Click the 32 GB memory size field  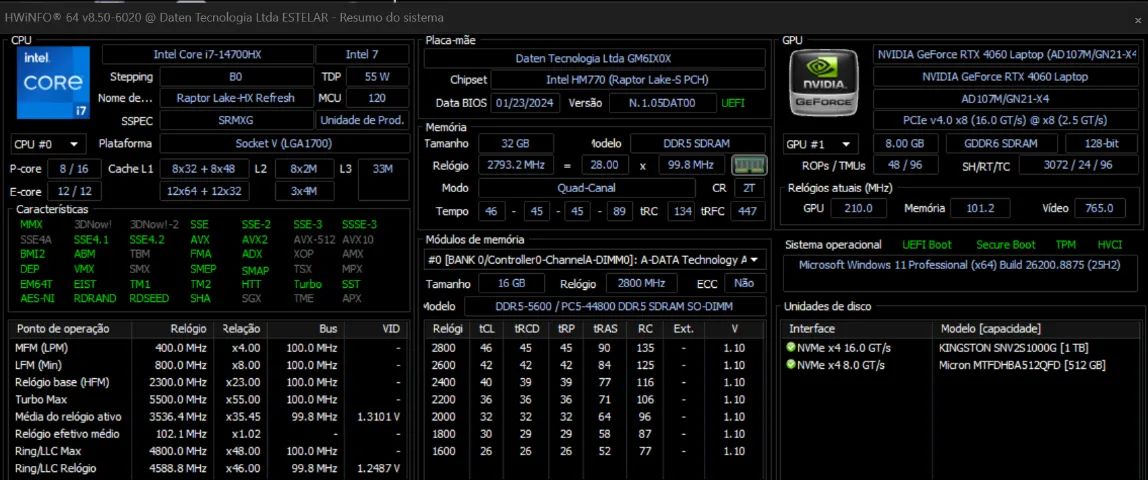pos(516,143)
